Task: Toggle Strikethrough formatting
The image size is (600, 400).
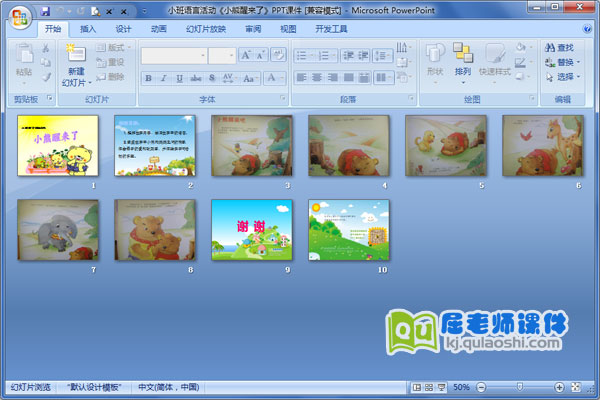Action: 196,78
